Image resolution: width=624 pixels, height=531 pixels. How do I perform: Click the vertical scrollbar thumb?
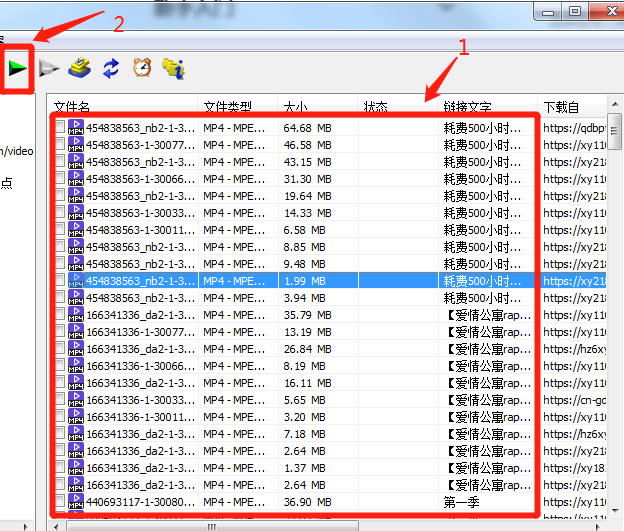pyautogui.click(x=615, y=131)
